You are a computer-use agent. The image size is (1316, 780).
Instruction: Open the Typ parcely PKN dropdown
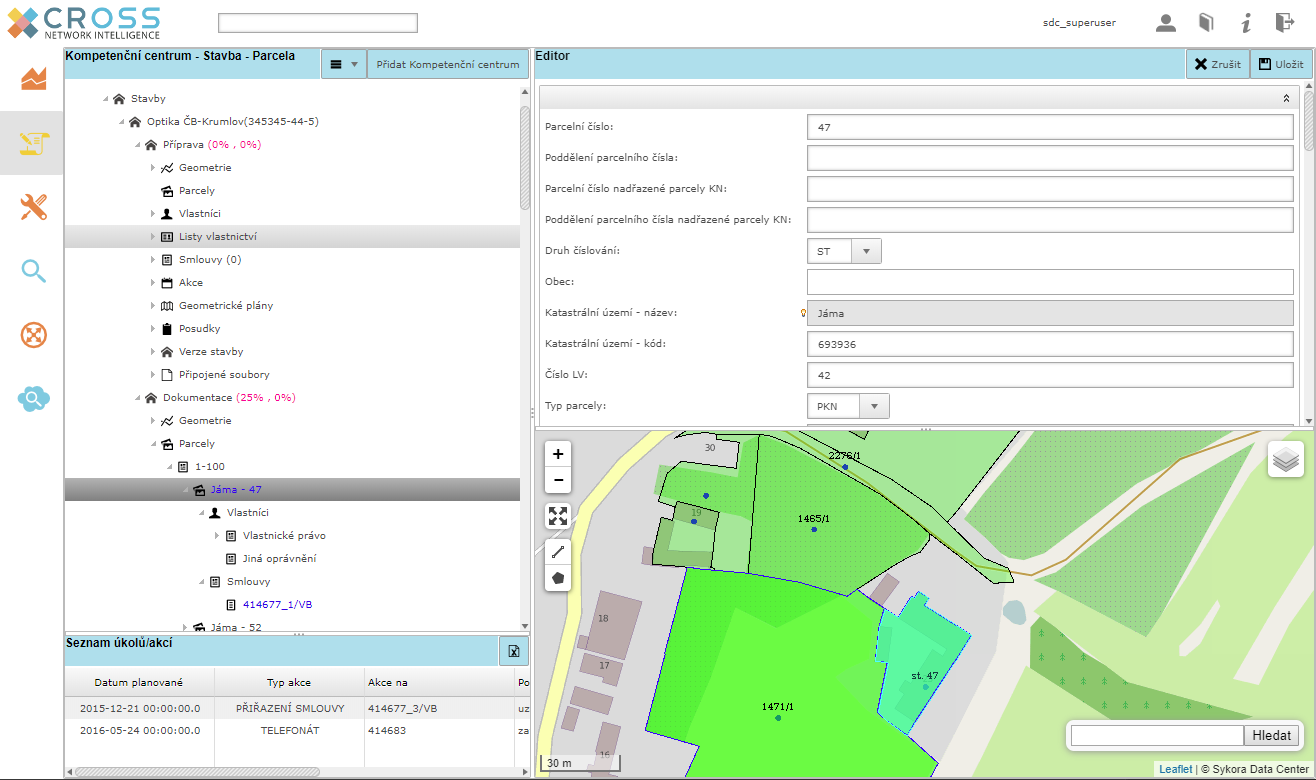874,406
